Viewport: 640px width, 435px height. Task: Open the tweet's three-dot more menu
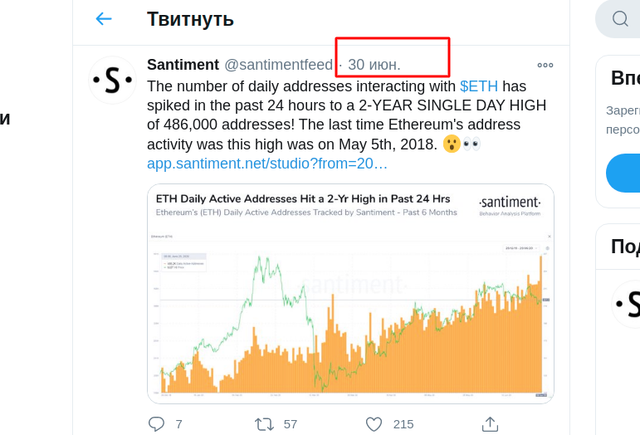tap(545, 65)
